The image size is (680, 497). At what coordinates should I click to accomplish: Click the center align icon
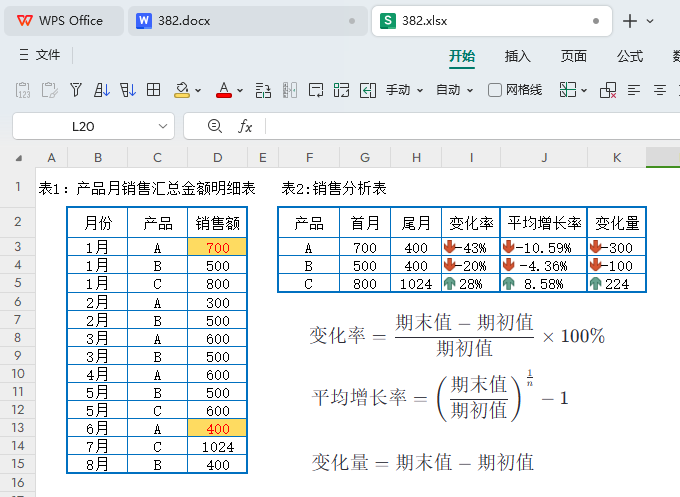coord(660,90)
